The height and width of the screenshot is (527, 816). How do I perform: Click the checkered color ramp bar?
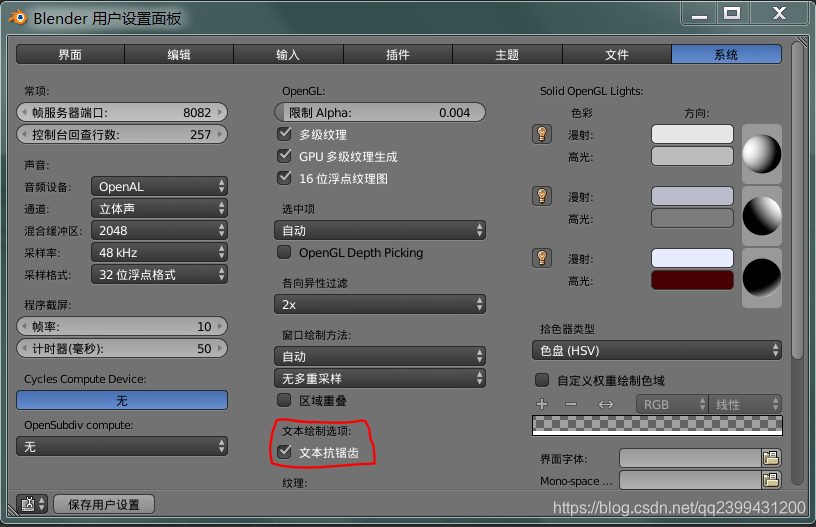pyautogui.click(x=657, y=425)
